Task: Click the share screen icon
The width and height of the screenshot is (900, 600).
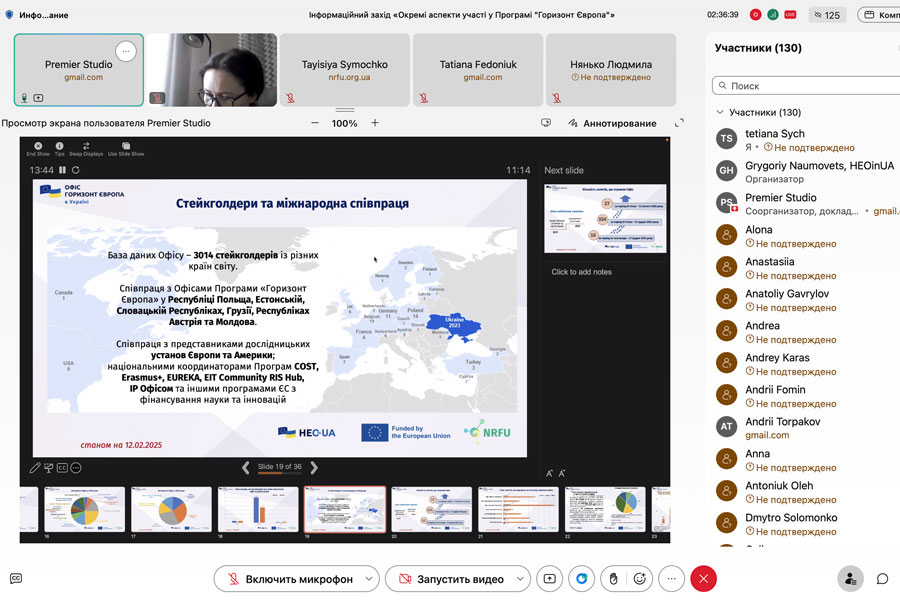Action: pyautogui.click(x=549, y=579)
